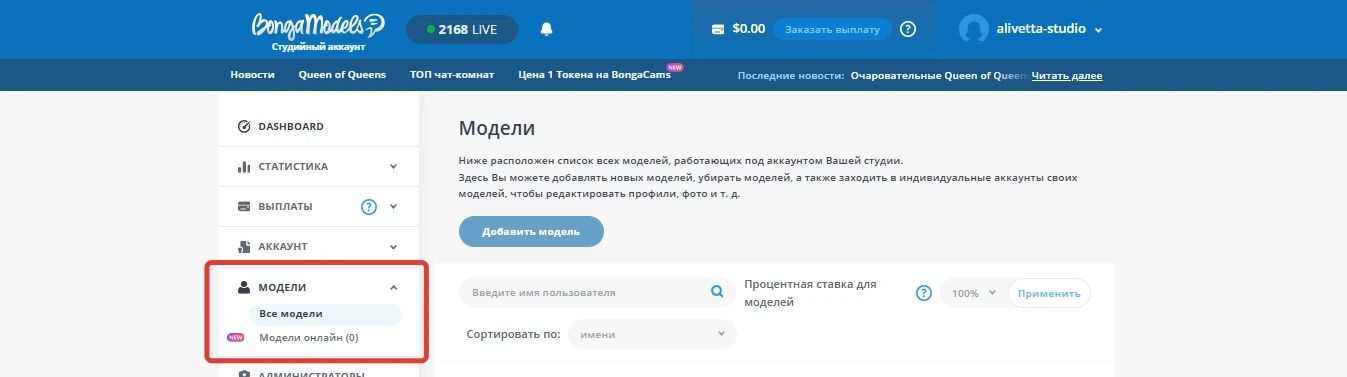Click the Администраторы sidebar icon
This screenshot has height=377, width=1347.
tap(244, 374)
